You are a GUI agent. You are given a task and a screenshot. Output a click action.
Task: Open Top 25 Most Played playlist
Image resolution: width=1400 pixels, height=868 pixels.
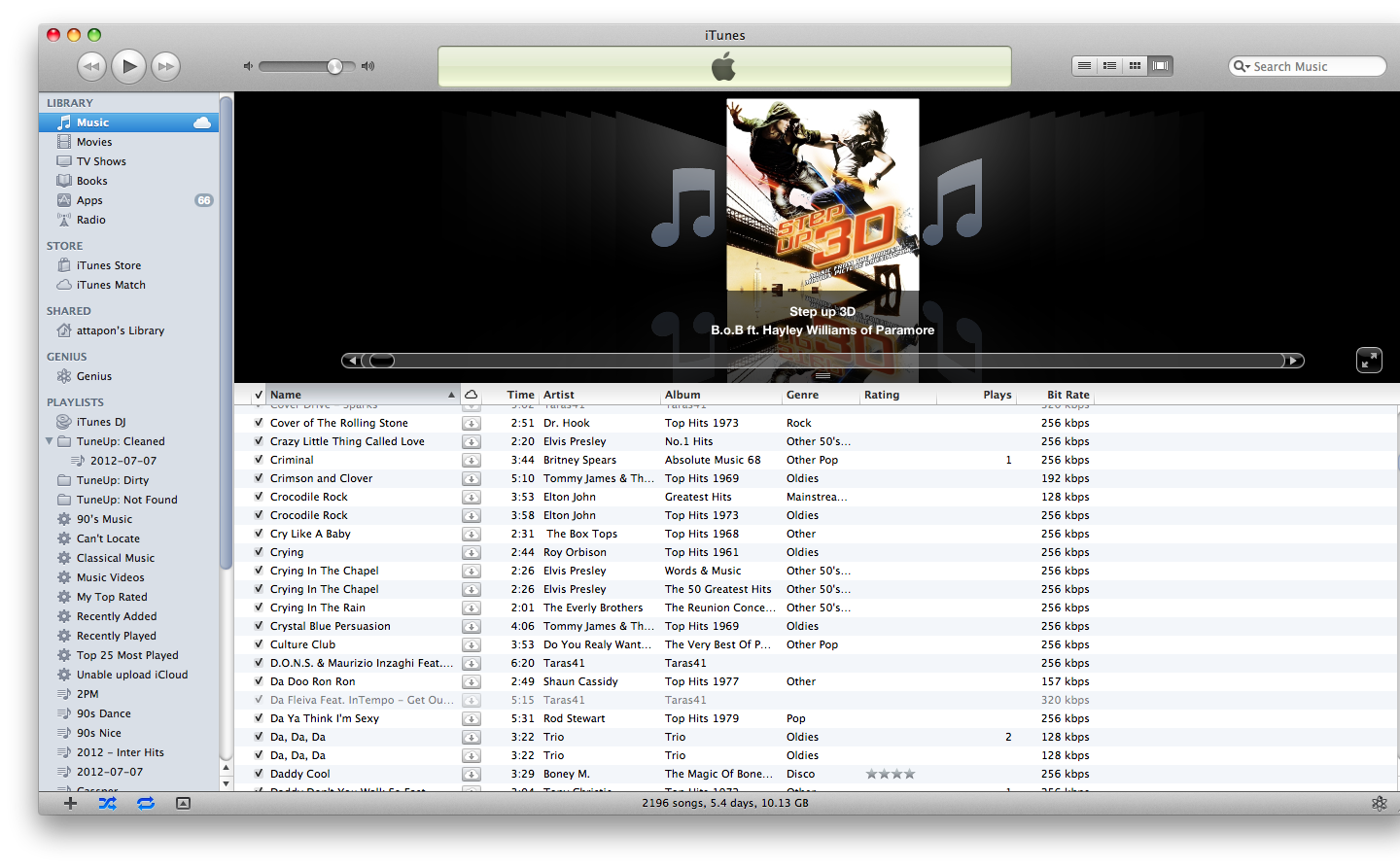[x=128, y=655]
